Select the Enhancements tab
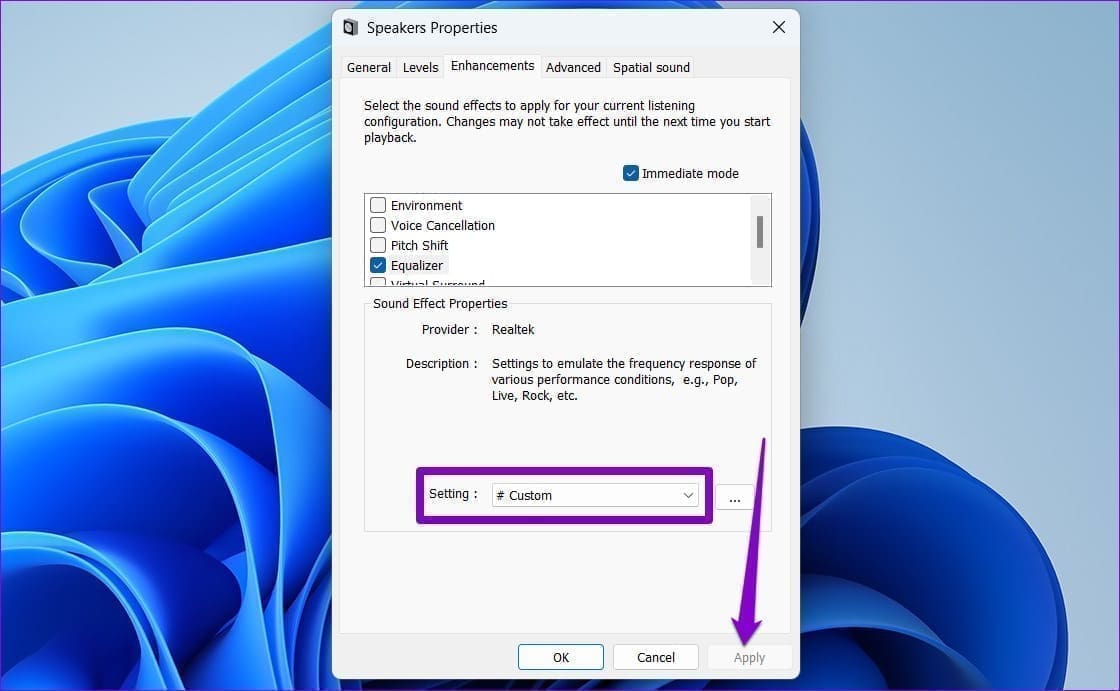Screen dimensions: 1120x691 tap(492, 66)
